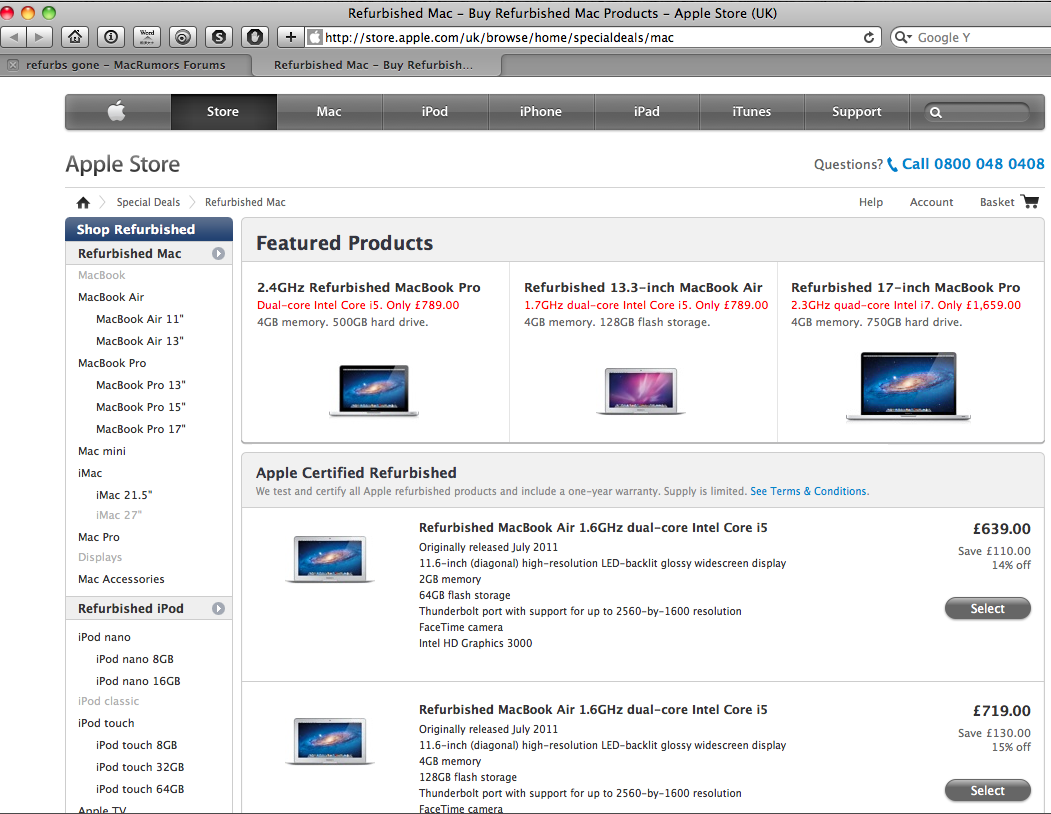Open the iPad section in Apple nav

pos(647,111)
